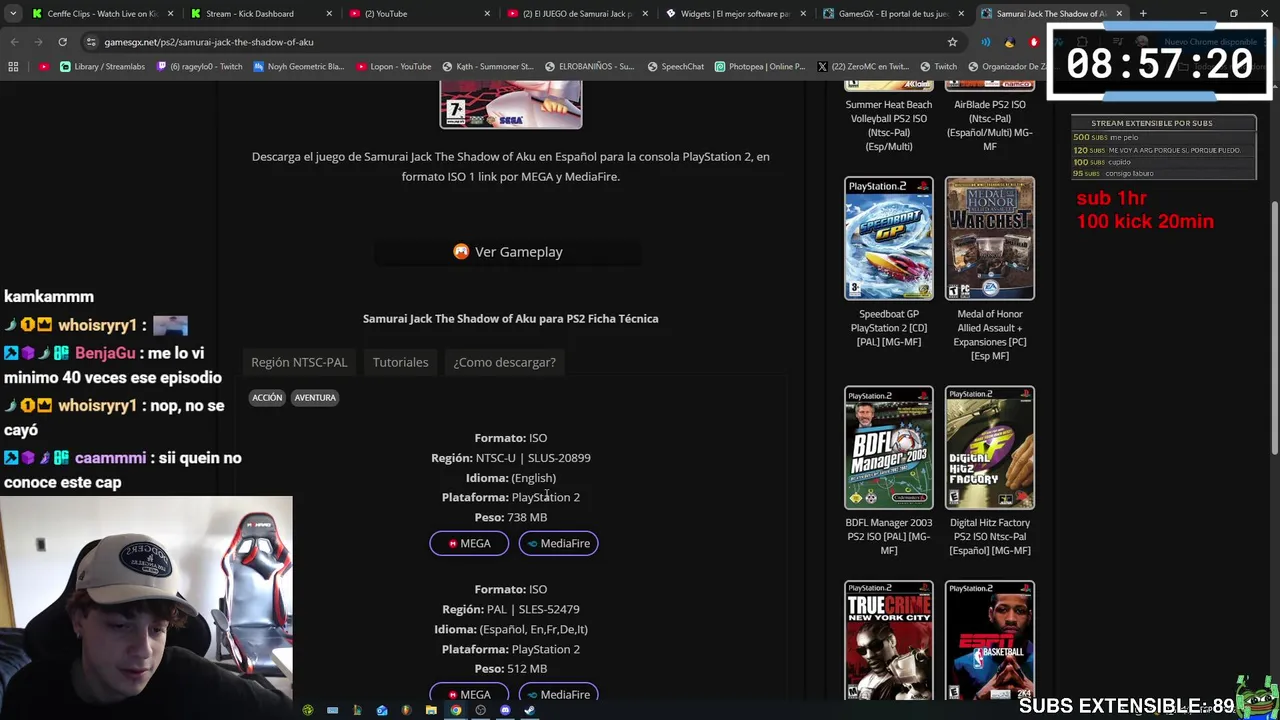Select the Región NTSC-PAL tab
The width and height of the screenshot is (1280, 720).
click(299, 362)
